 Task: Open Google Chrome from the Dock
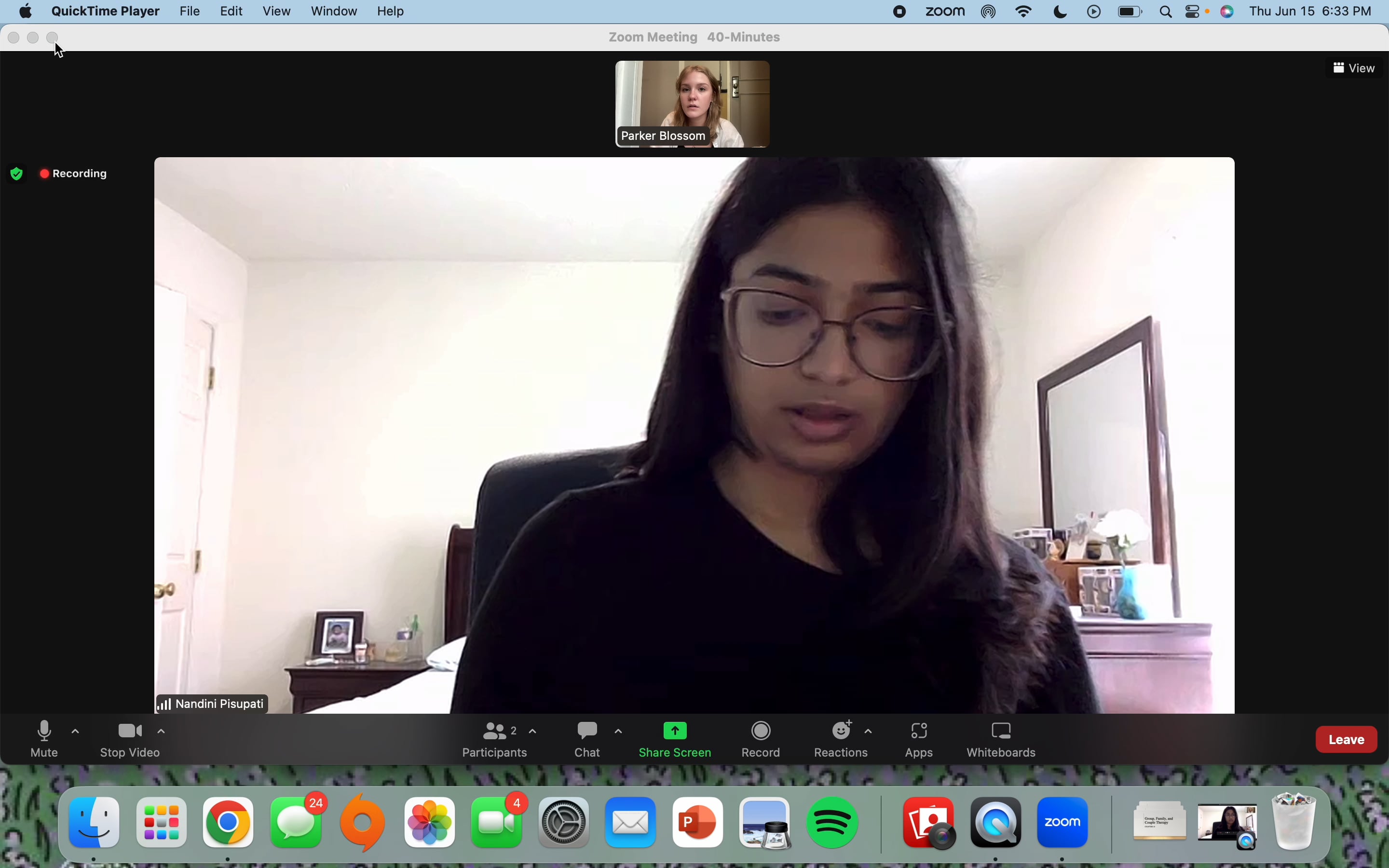pyautogui.click(x=229, y=823)
